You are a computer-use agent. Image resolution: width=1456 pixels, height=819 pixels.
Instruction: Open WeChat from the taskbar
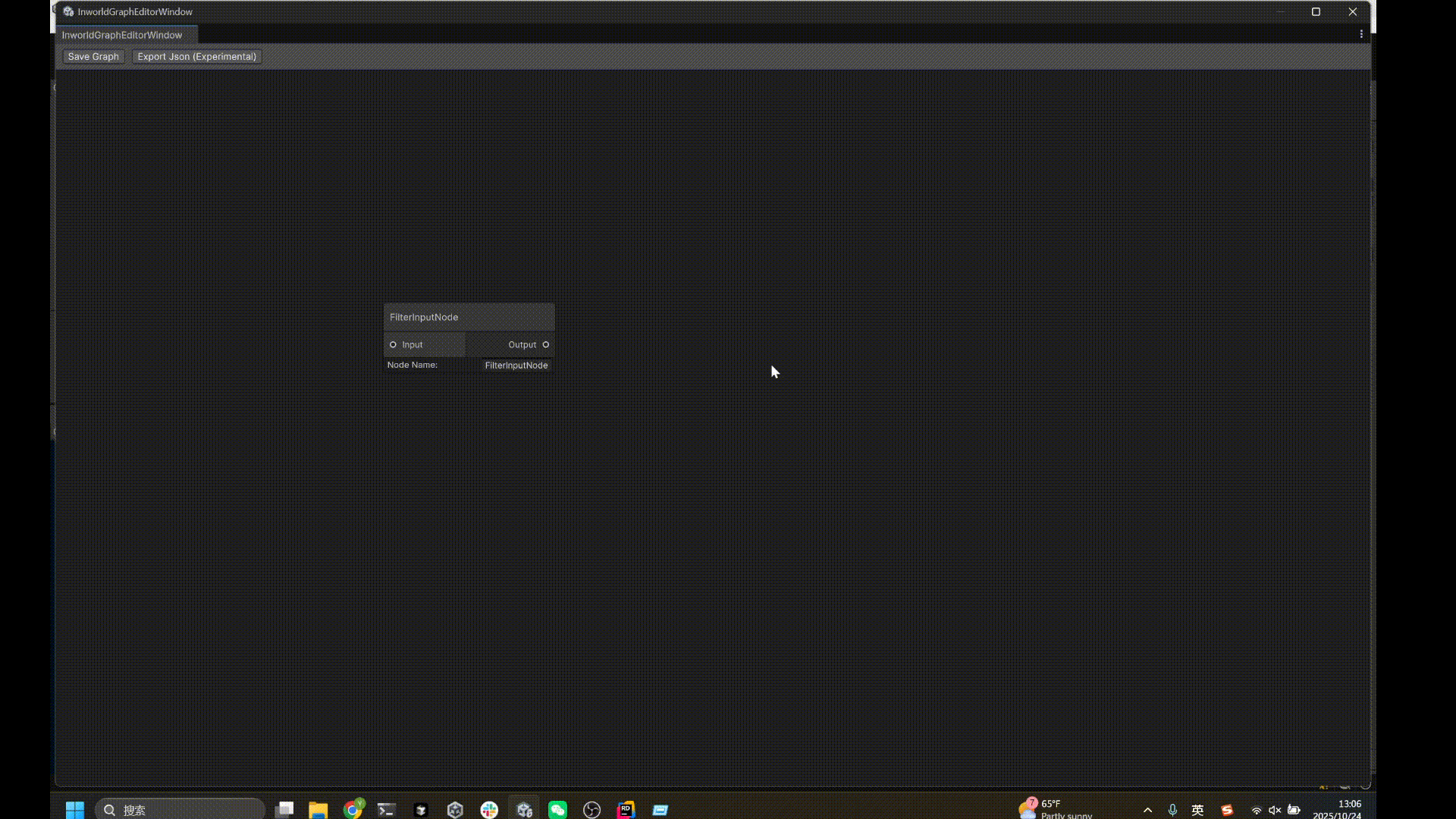pyautogui.click(x=557, y=809)
